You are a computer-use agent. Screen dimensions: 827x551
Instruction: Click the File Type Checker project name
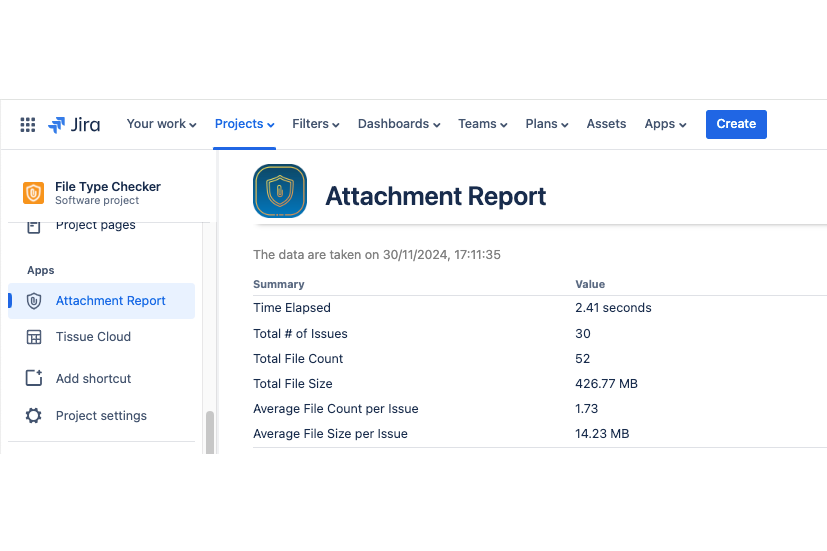click(108, 187)
